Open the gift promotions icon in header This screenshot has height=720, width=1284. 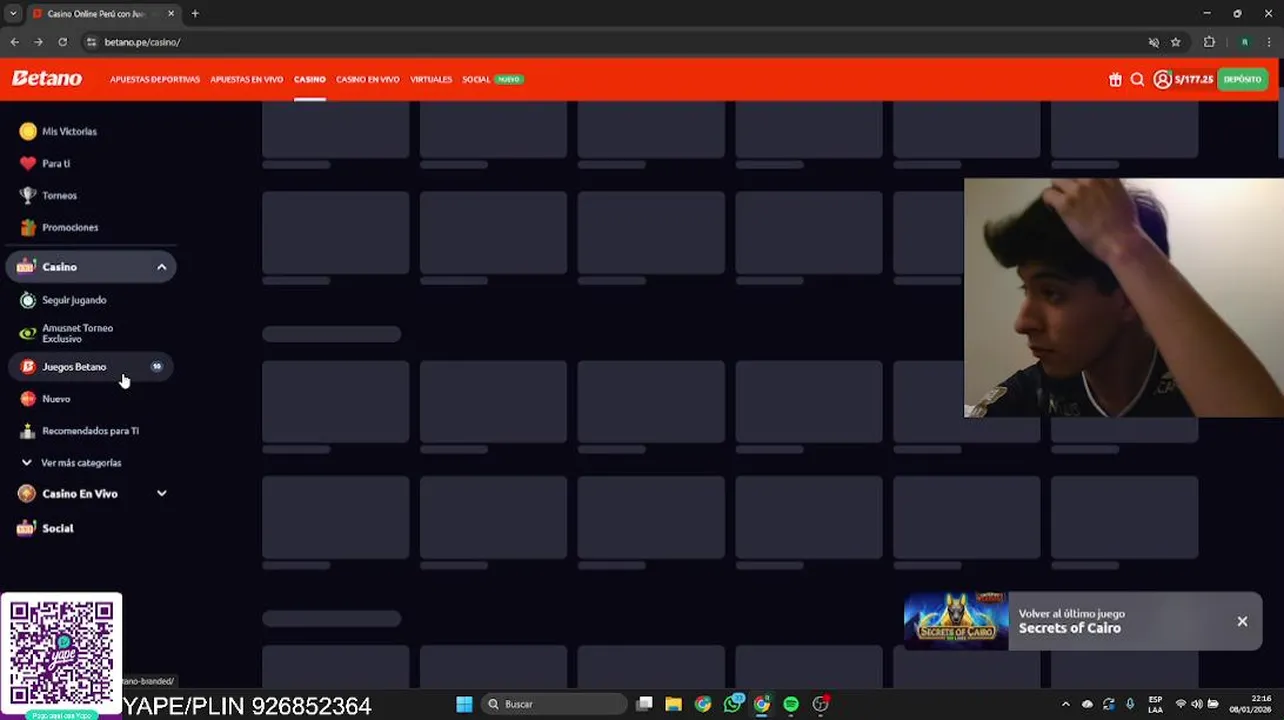[x=1115, y=79]
